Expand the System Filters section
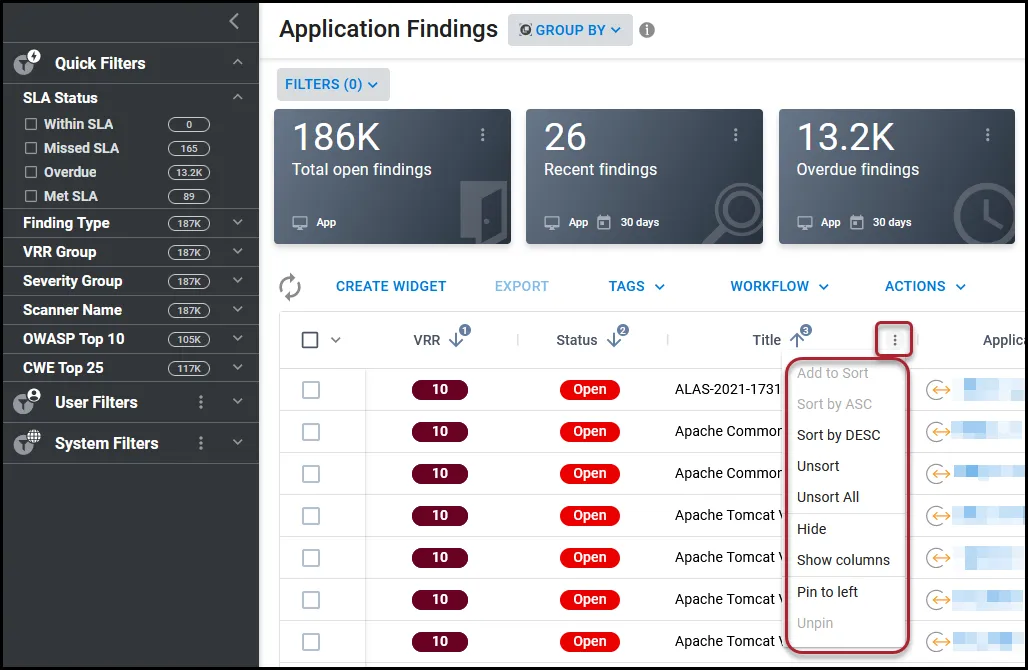The width and height of the screenshot is (1028, 670). click(238, 443)
